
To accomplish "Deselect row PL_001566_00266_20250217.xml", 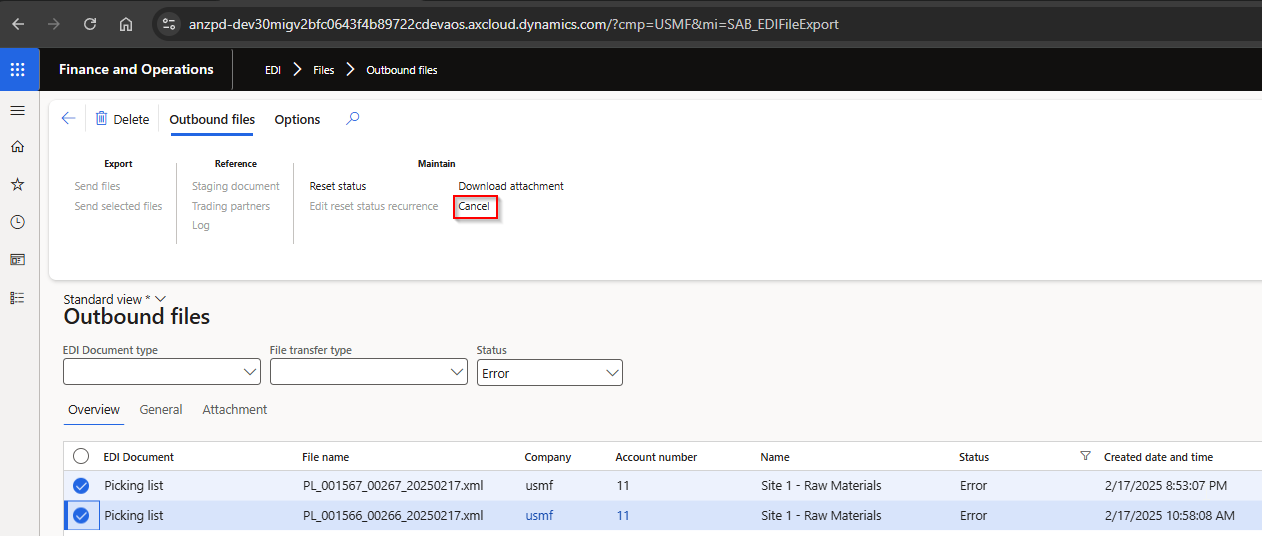I will pyautogui.click(x=81, y=516).
